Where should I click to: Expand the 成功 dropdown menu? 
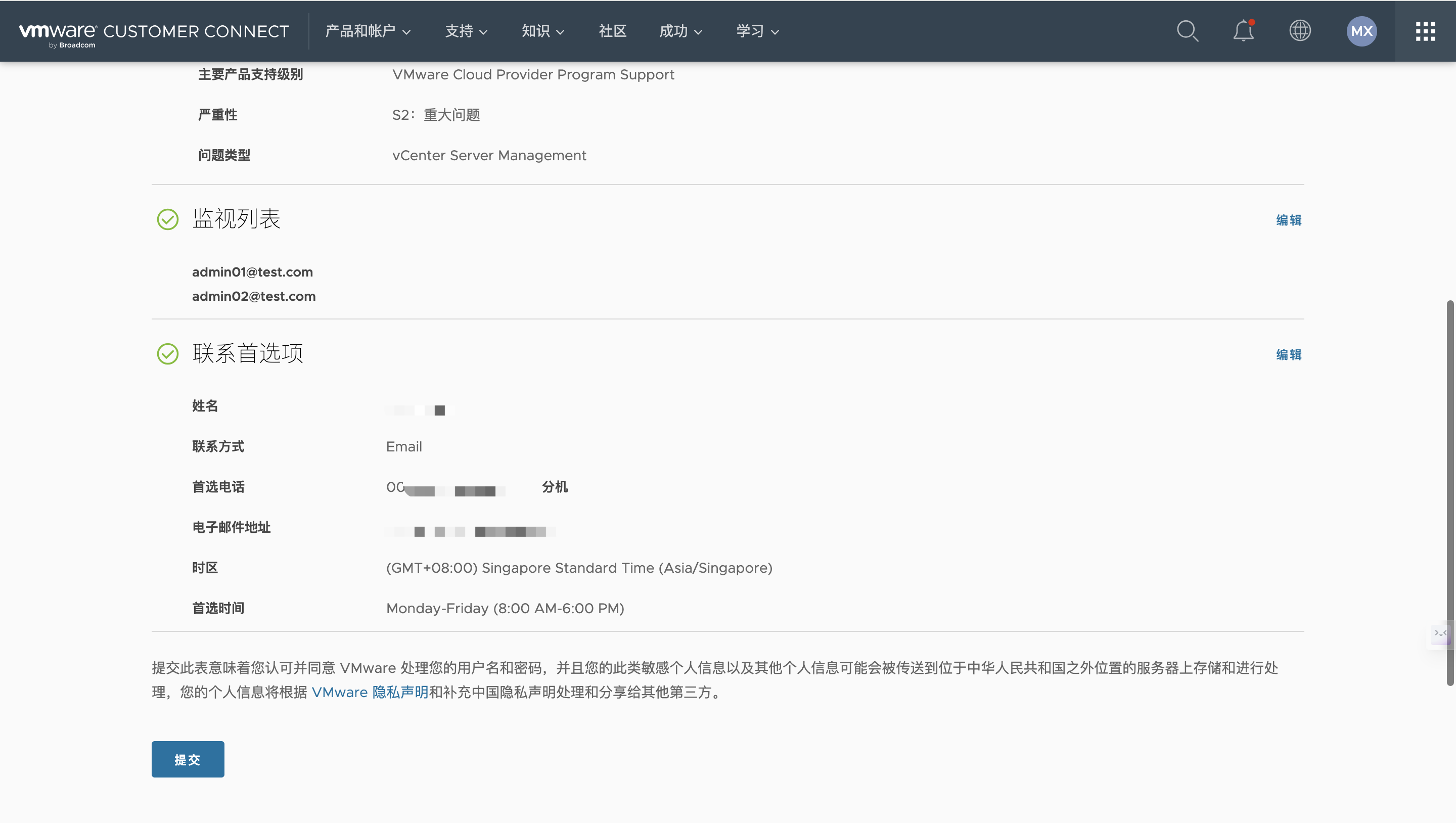coord(681,31)
